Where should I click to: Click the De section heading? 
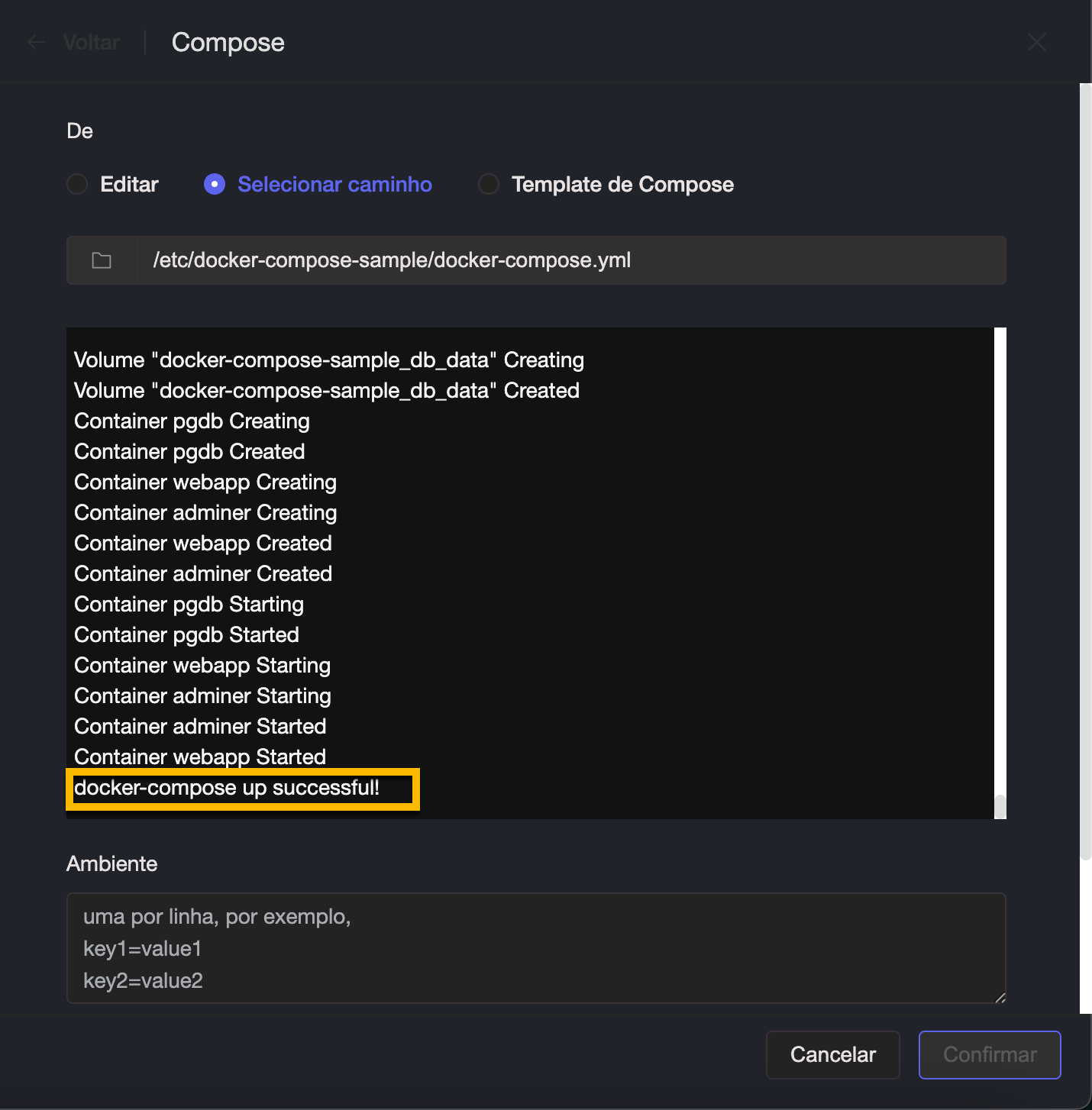click(79, 131)
